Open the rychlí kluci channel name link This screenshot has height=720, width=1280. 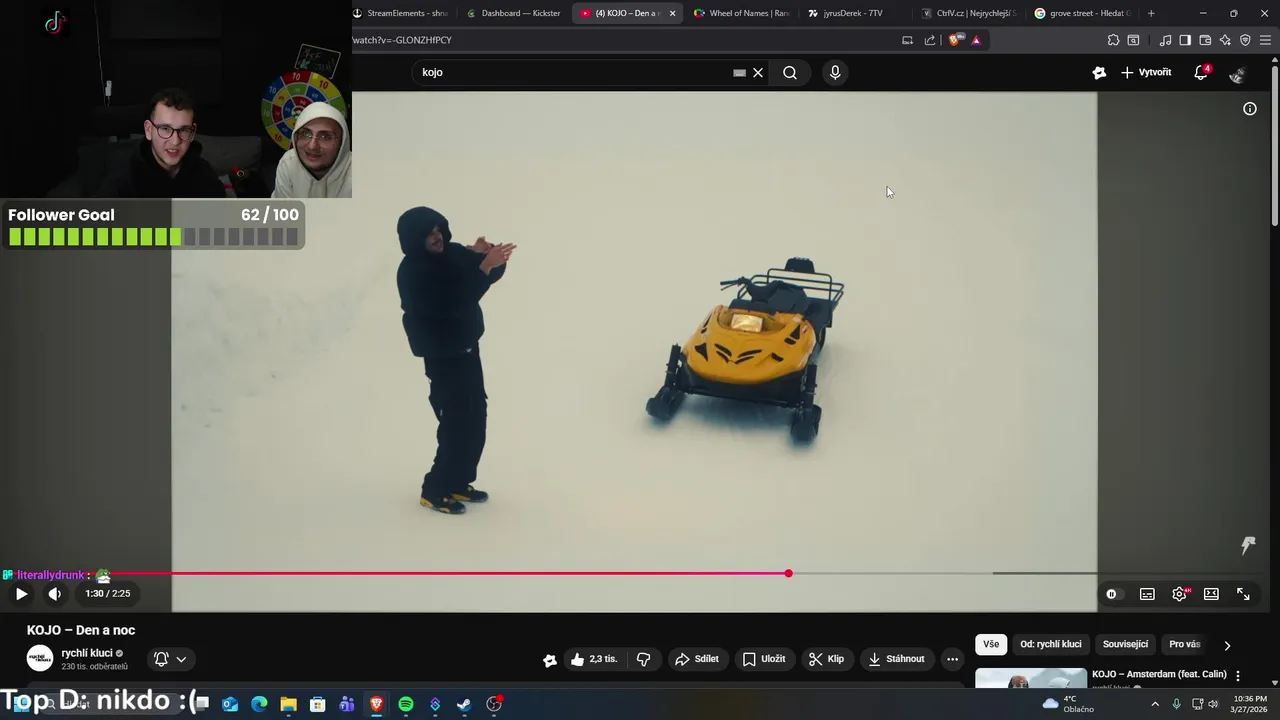87,653
